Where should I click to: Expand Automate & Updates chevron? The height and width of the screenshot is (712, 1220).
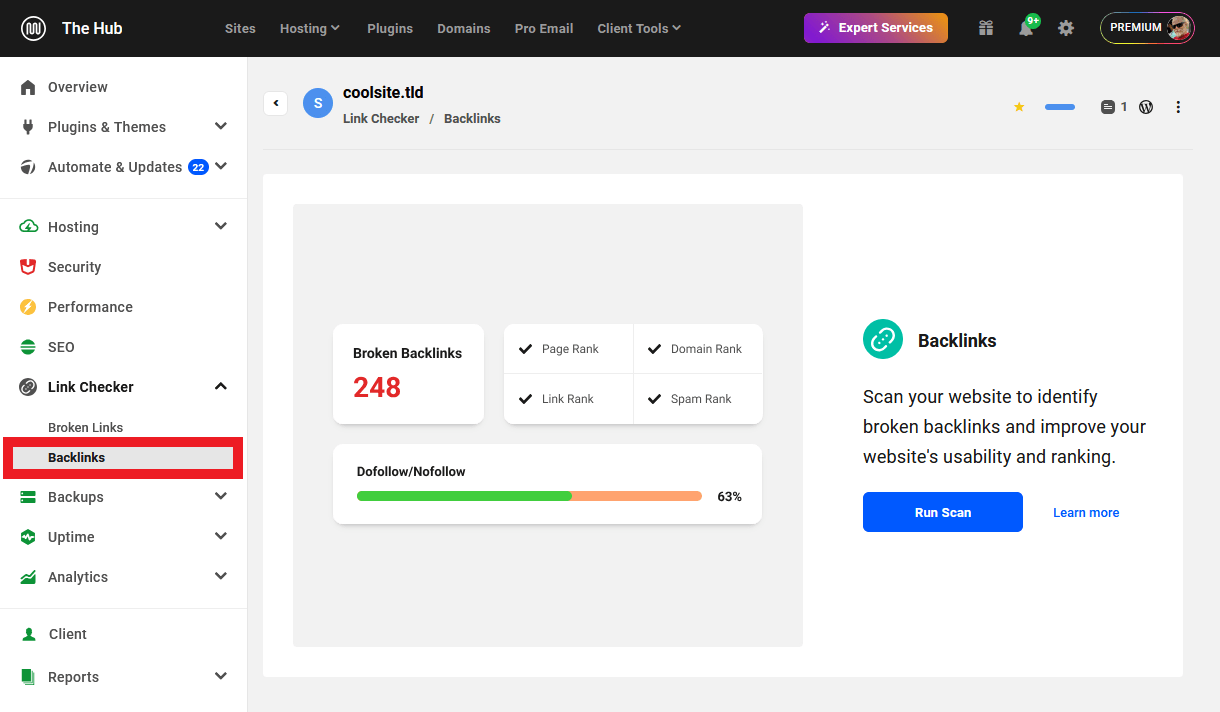click(x=221, y=166)
